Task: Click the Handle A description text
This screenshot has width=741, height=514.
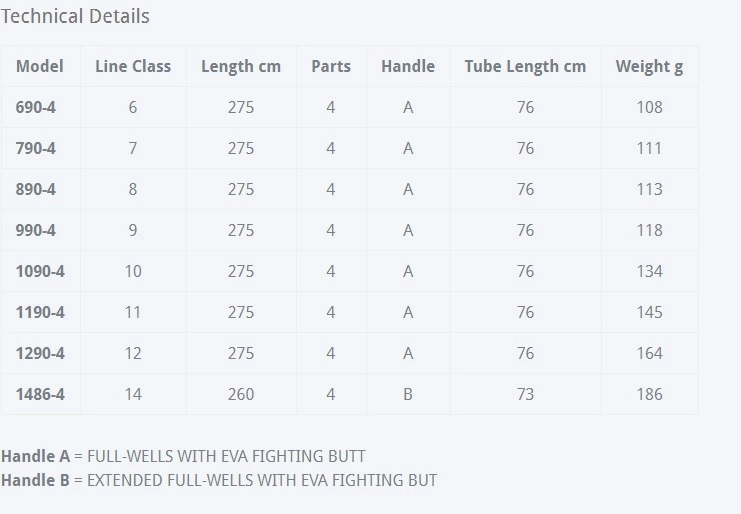Action: point(183,456)
